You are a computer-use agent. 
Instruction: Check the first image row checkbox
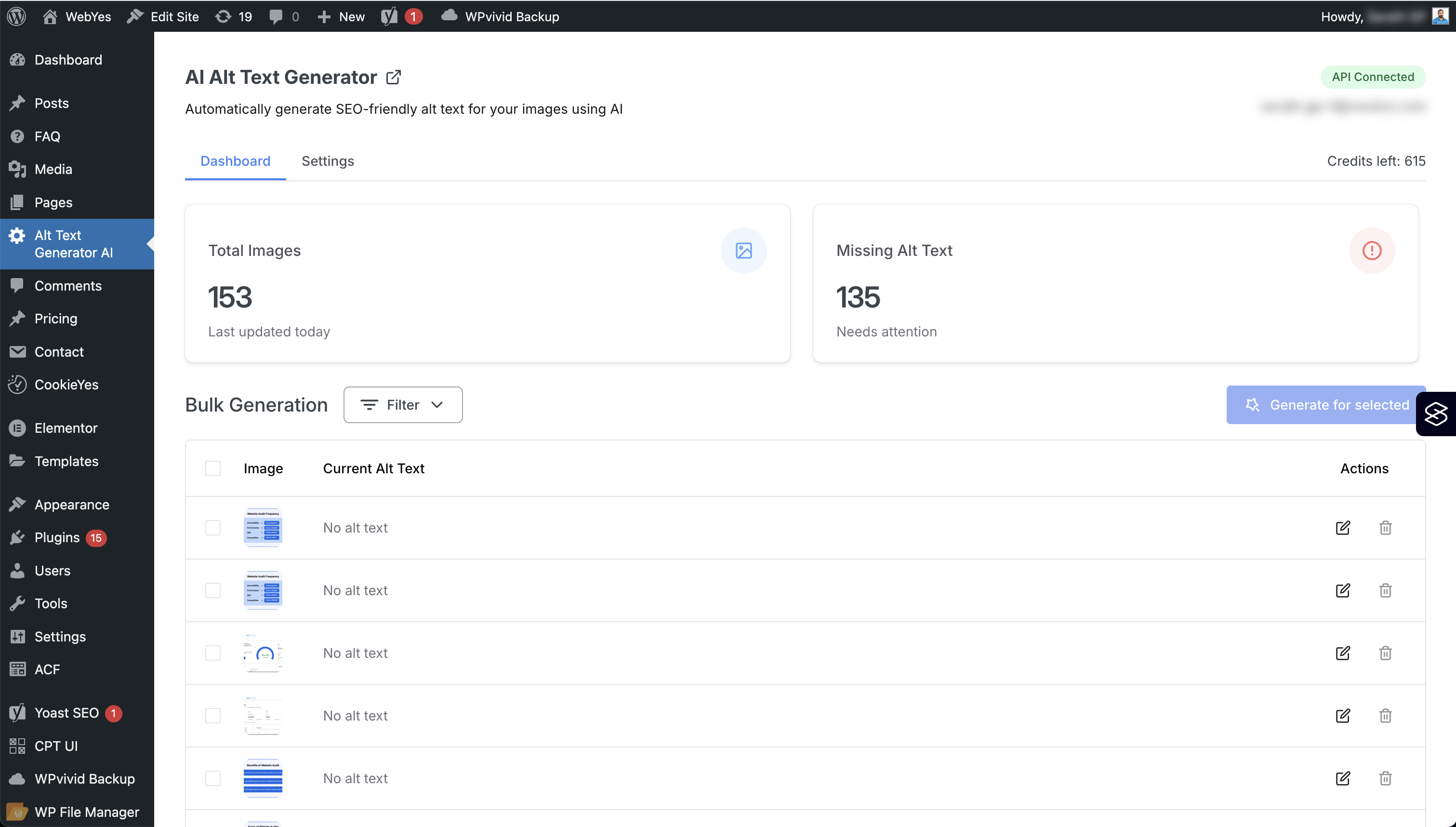[x=213, y=528]
